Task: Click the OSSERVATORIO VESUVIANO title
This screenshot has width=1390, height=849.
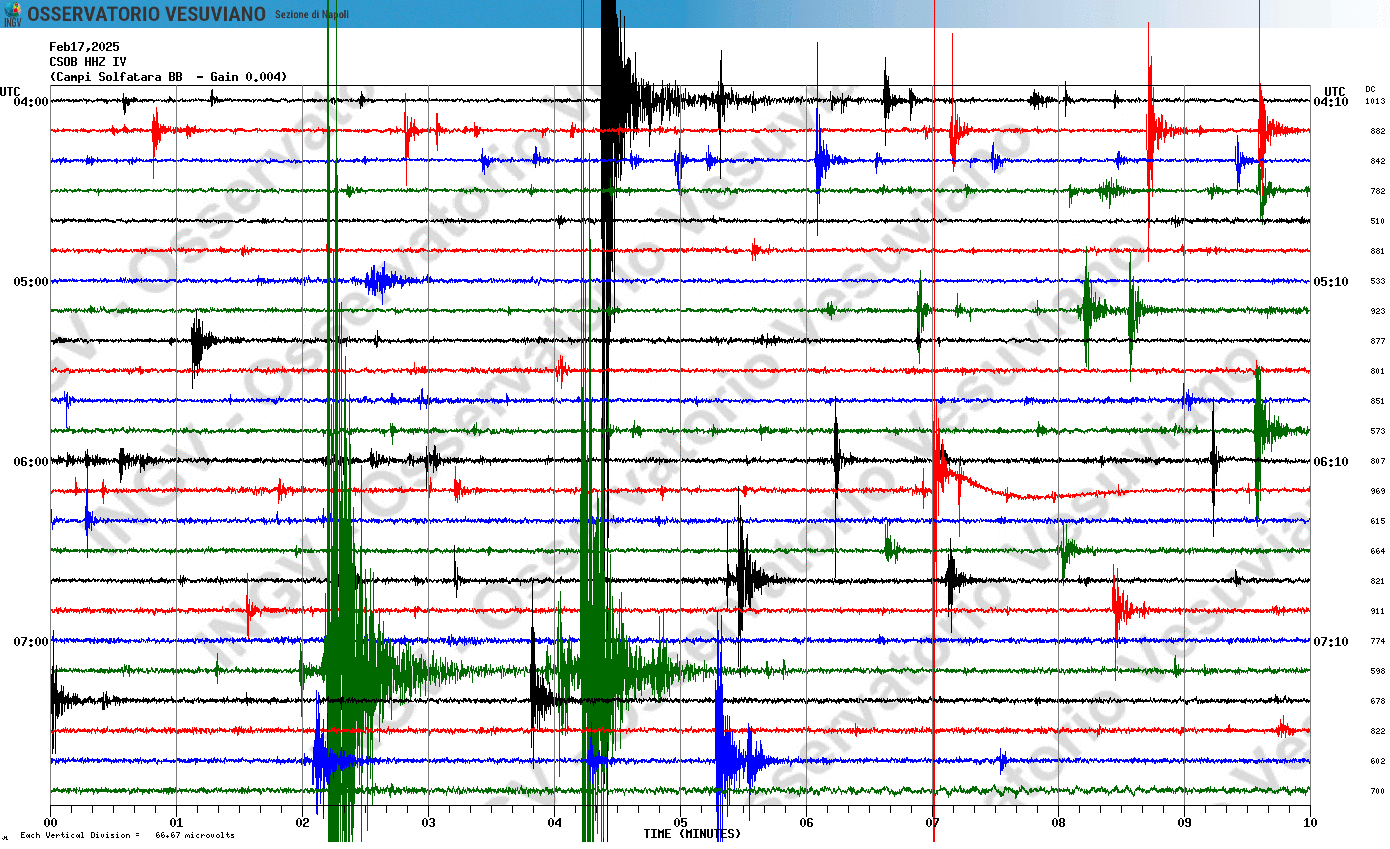Action: coord(146,14)
